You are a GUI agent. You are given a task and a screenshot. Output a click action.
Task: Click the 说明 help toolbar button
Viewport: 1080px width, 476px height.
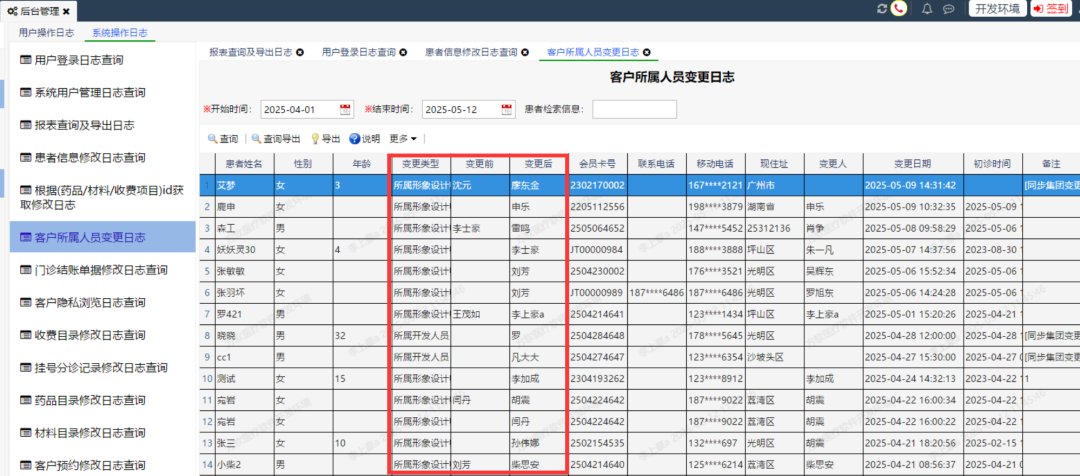point(364,138)
